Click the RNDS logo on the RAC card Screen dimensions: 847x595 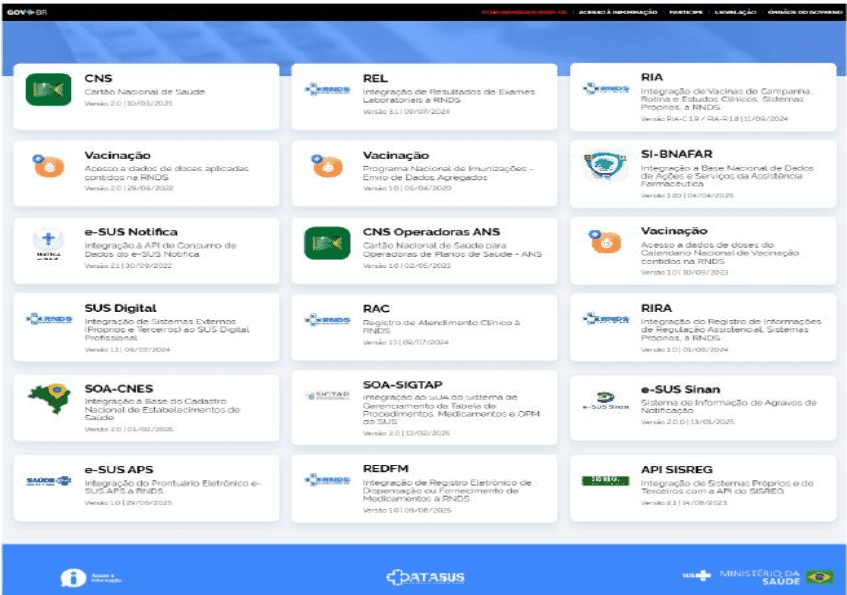tap(327, 320)
